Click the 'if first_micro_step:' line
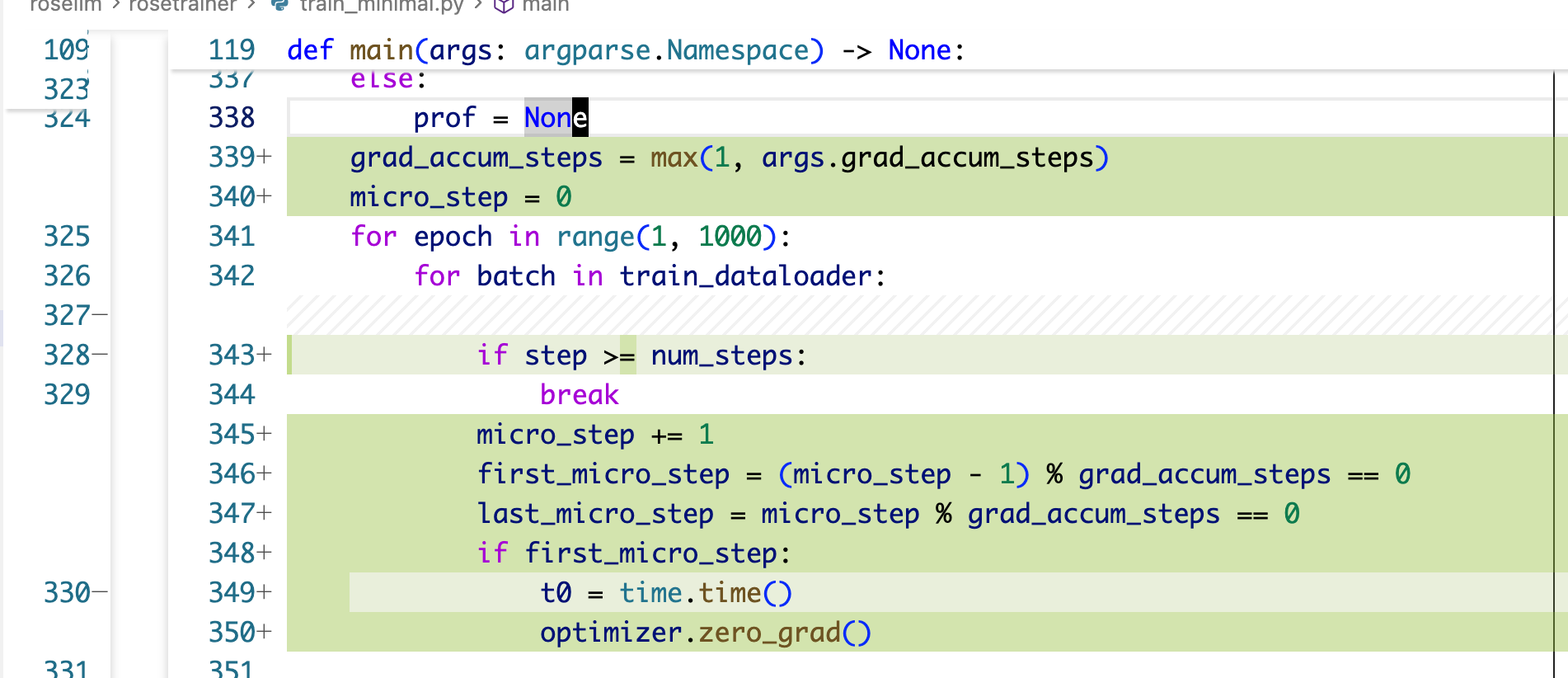Image resolution: width=1568 pixels, height=678 pixels. [633, 553]
